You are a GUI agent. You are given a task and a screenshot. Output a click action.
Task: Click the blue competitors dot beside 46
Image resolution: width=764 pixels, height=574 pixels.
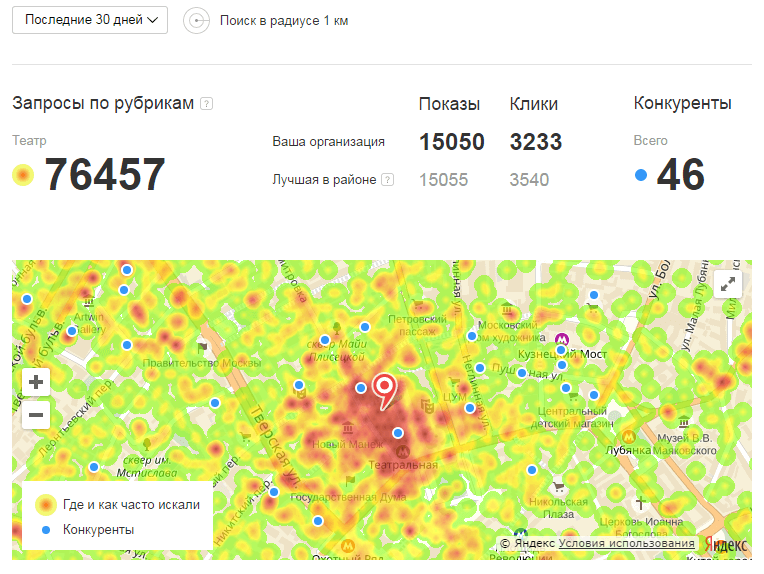641,175
